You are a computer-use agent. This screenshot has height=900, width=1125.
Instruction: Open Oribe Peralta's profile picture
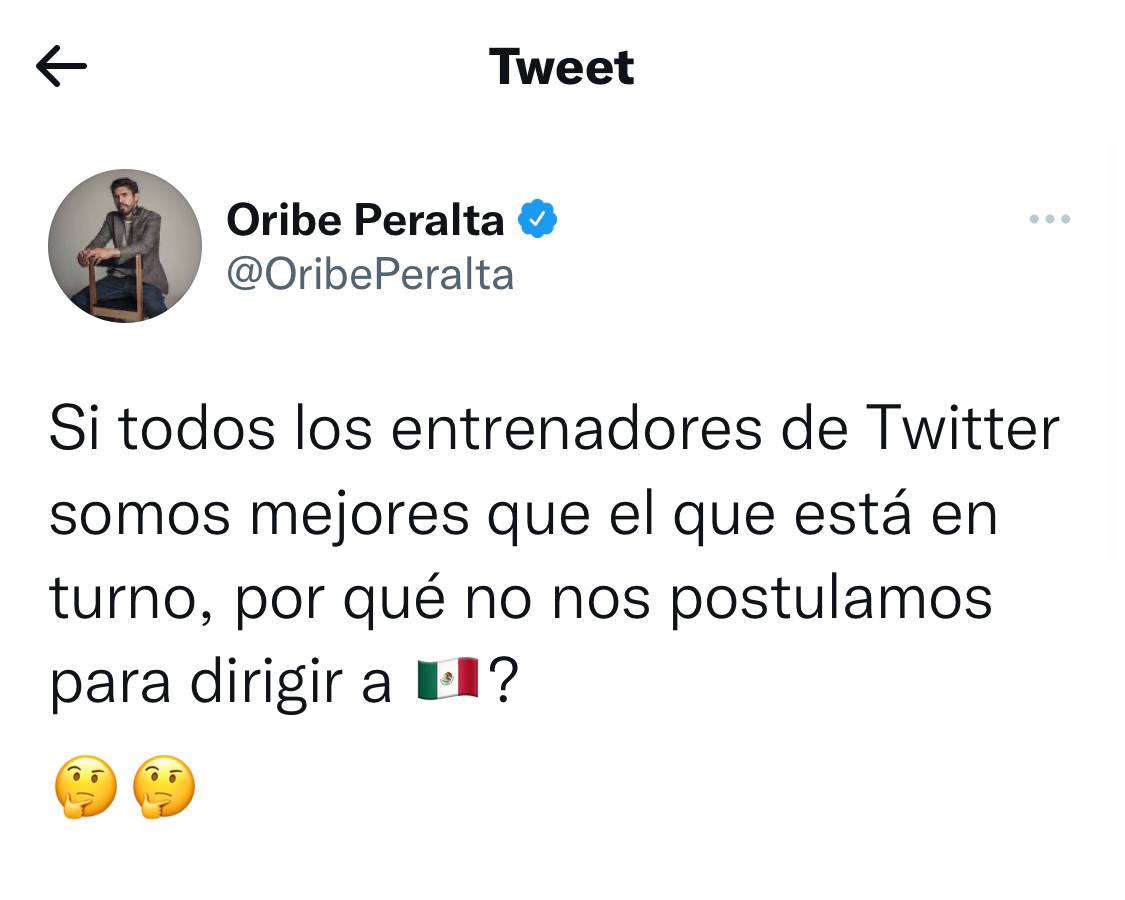click(125, 246)
